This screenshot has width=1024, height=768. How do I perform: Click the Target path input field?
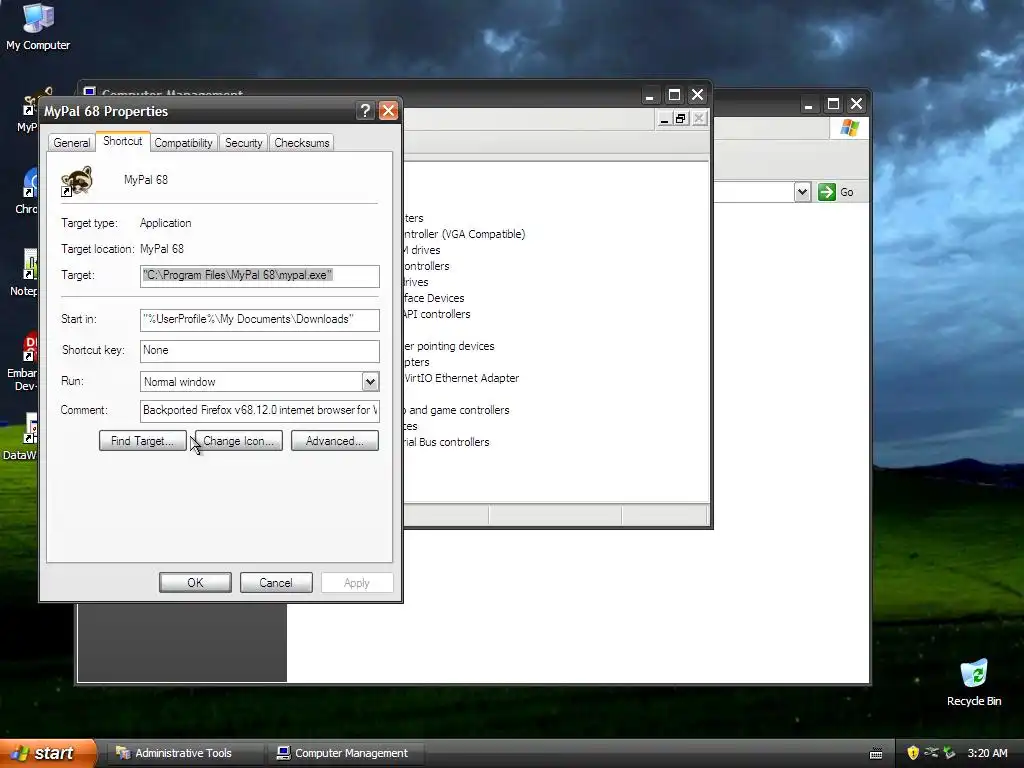tap(259, 276)
